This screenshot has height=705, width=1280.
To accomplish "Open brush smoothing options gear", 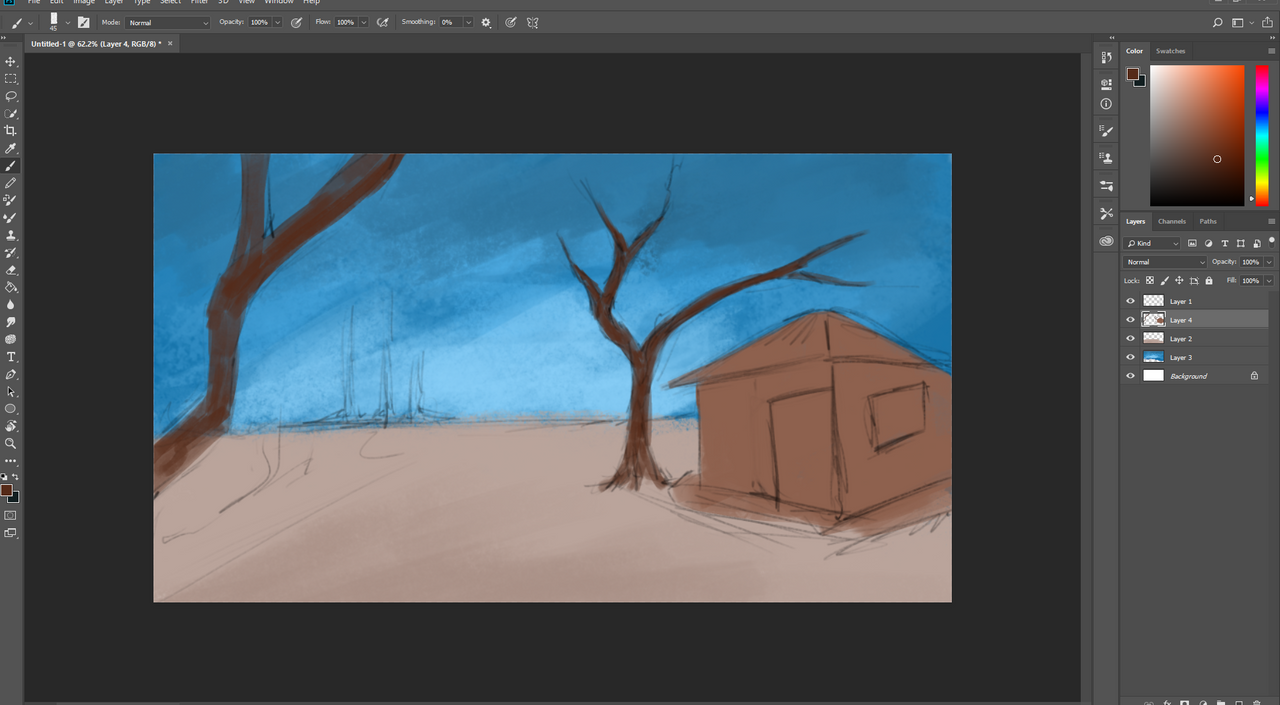I will pos(486,22).
